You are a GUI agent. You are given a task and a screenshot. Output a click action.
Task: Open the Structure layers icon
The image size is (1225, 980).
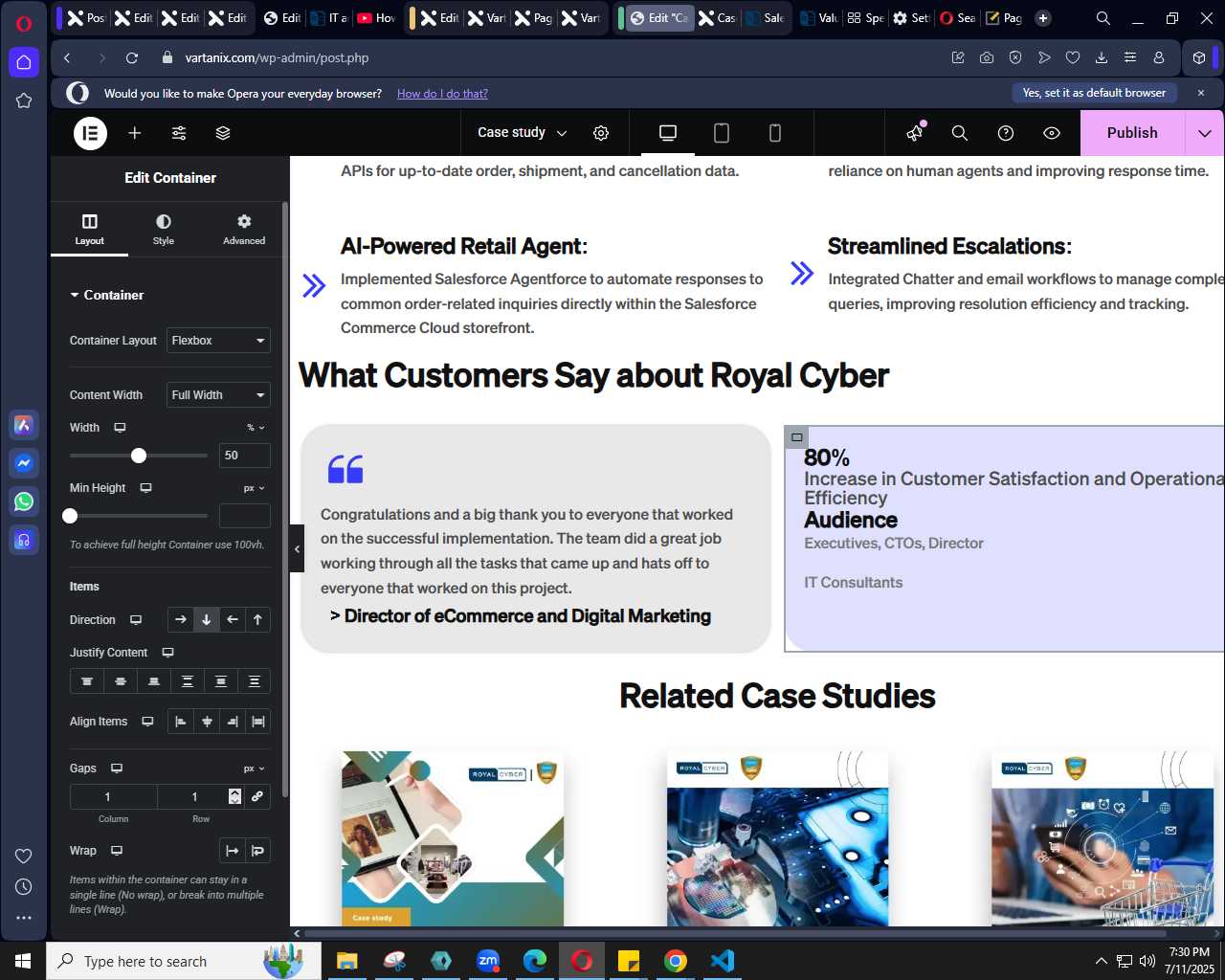tap(223, 133)
